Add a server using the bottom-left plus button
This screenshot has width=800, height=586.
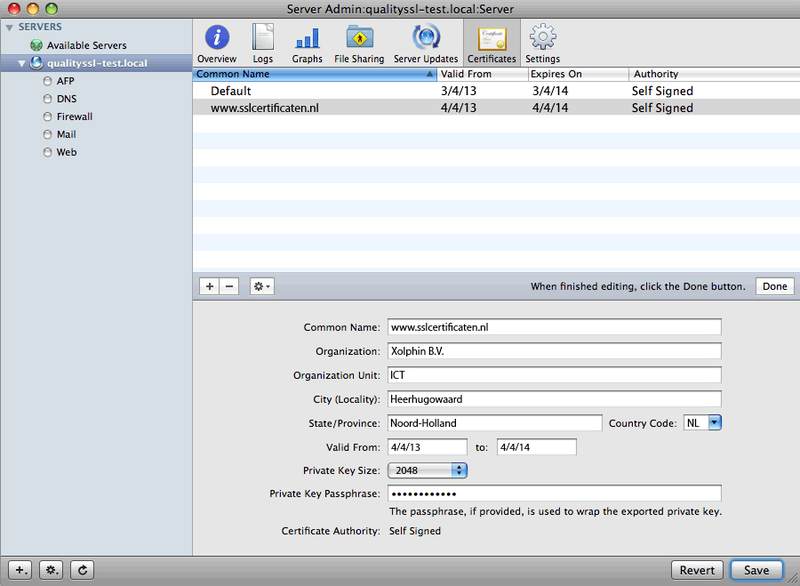point(20,570)
